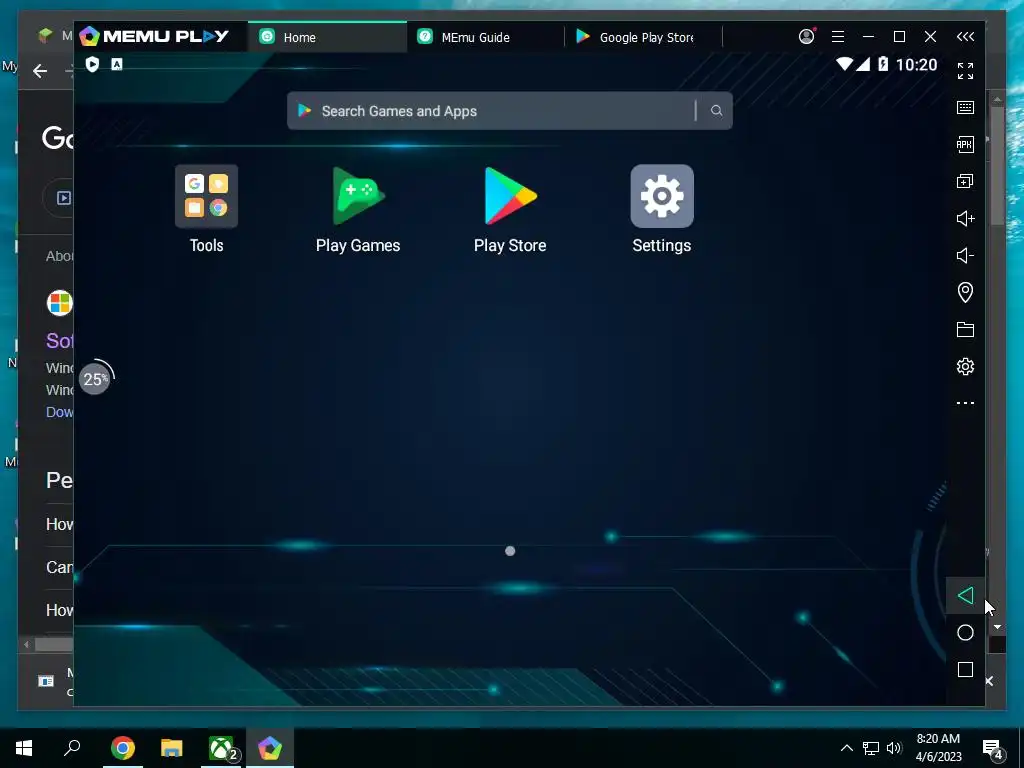The height and width of the screenshot is (768, 1024).
Task: Open MEmu settings gear in sidebar
Action: (965, 366)
